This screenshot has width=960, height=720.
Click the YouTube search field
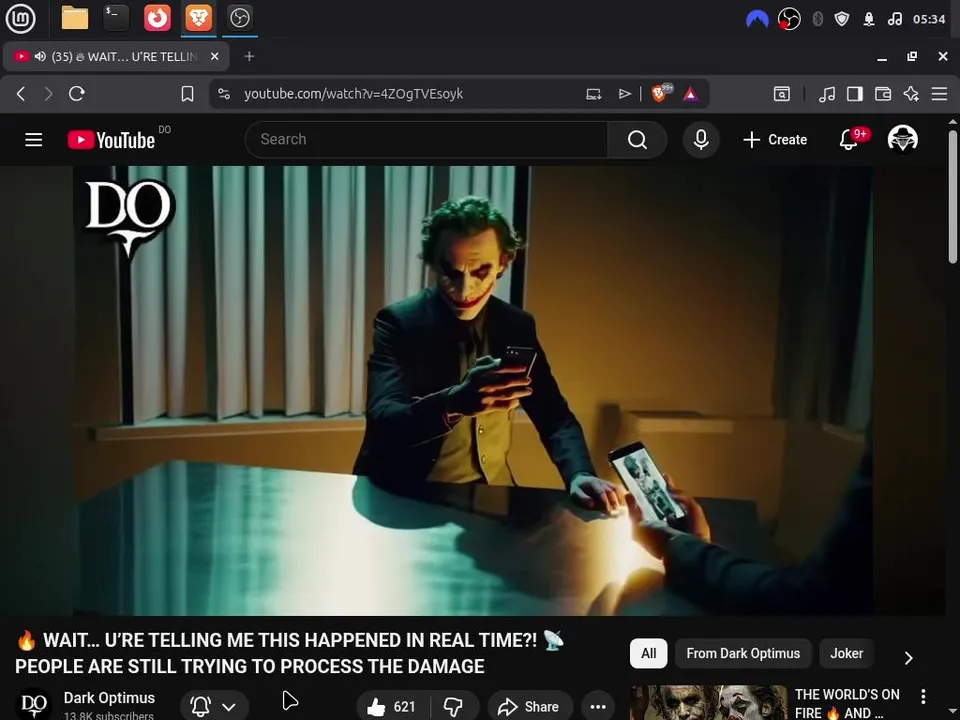tap(426, 140)
